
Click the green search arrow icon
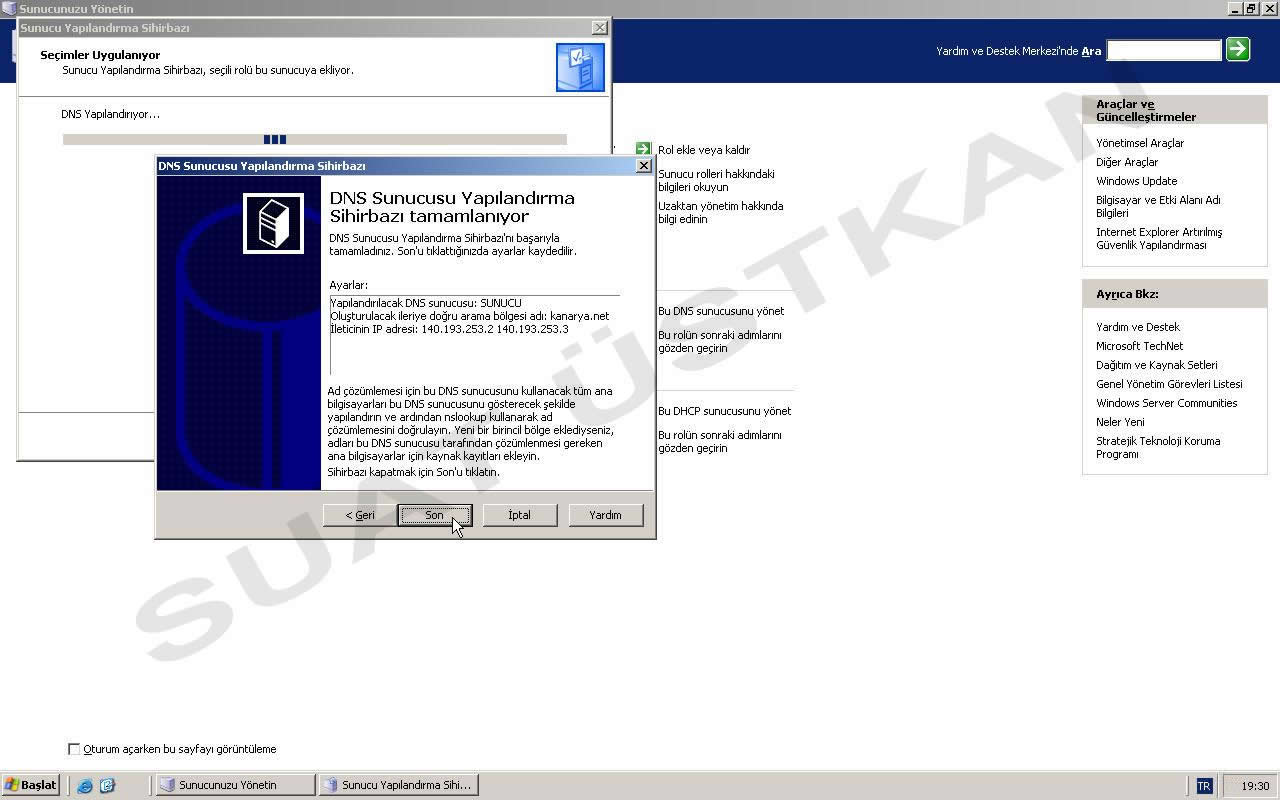click(1238, 49)
